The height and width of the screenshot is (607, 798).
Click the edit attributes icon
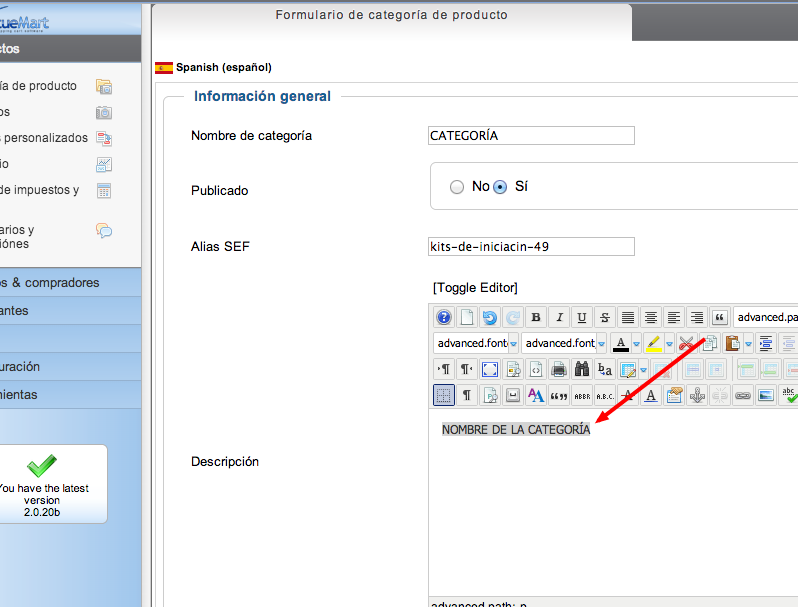click(x=674, y=395)
